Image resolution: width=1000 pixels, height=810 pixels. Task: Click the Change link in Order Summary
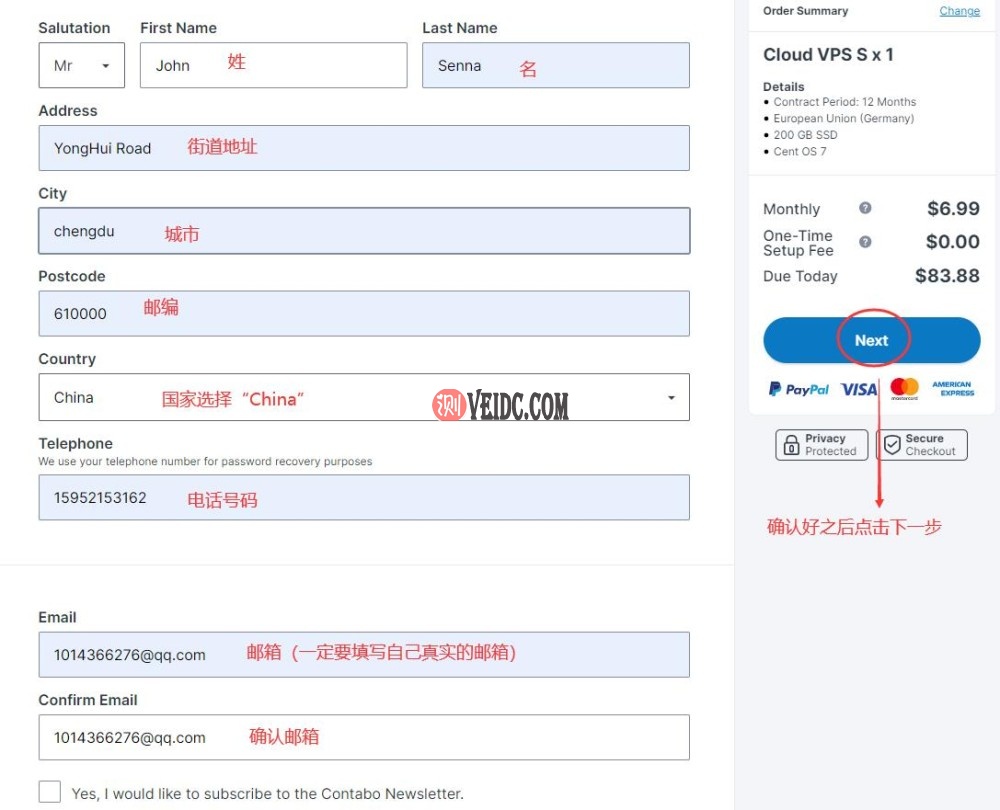pyautogui.click(x=959, y=11)
